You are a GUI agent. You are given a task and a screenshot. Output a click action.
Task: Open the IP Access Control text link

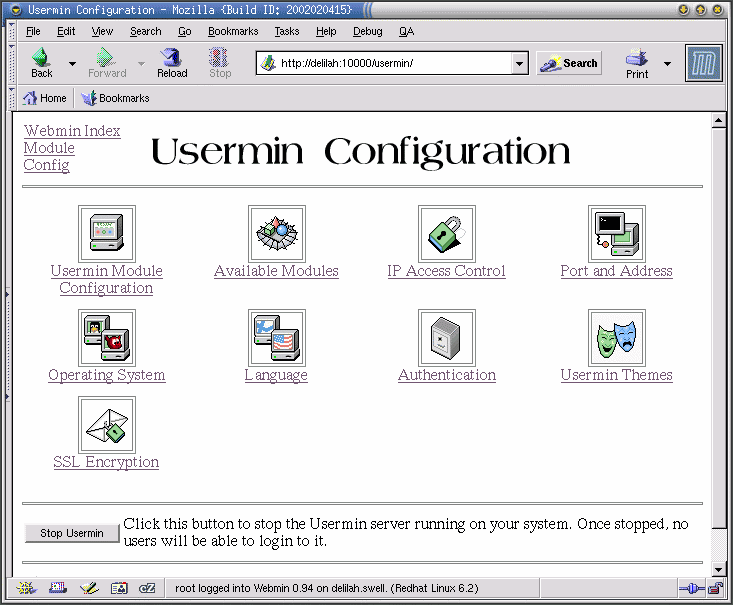tap(446, 271)
